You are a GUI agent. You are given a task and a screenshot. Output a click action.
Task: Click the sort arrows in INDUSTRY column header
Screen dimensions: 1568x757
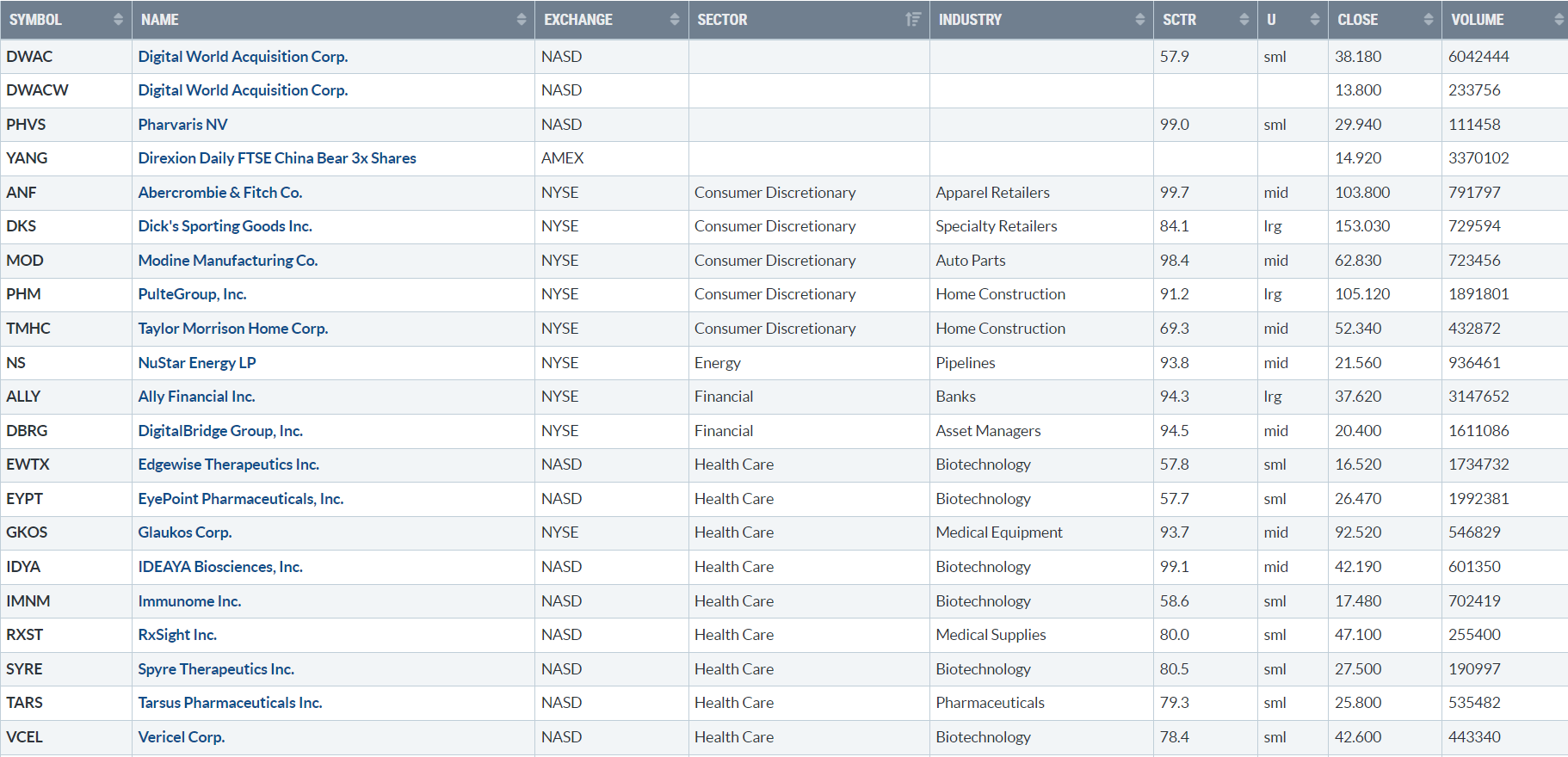point(1139,20)
